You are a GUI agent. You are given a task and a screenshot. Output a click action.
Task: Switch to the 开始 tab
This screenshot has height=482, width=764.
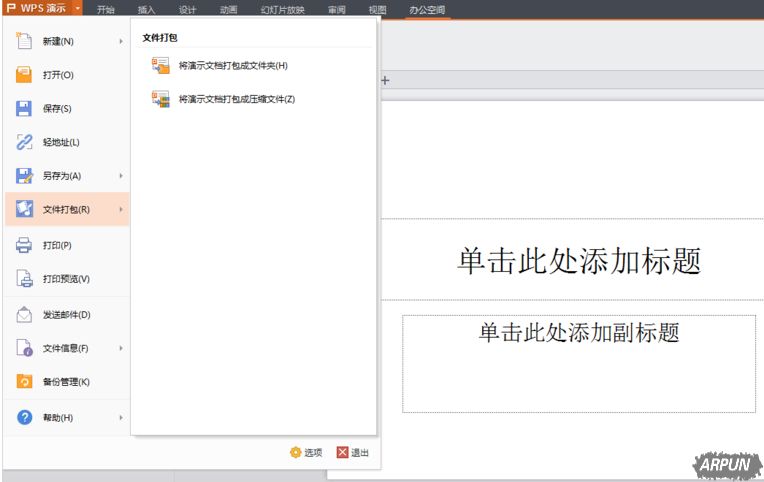click(x=105, y=10)
